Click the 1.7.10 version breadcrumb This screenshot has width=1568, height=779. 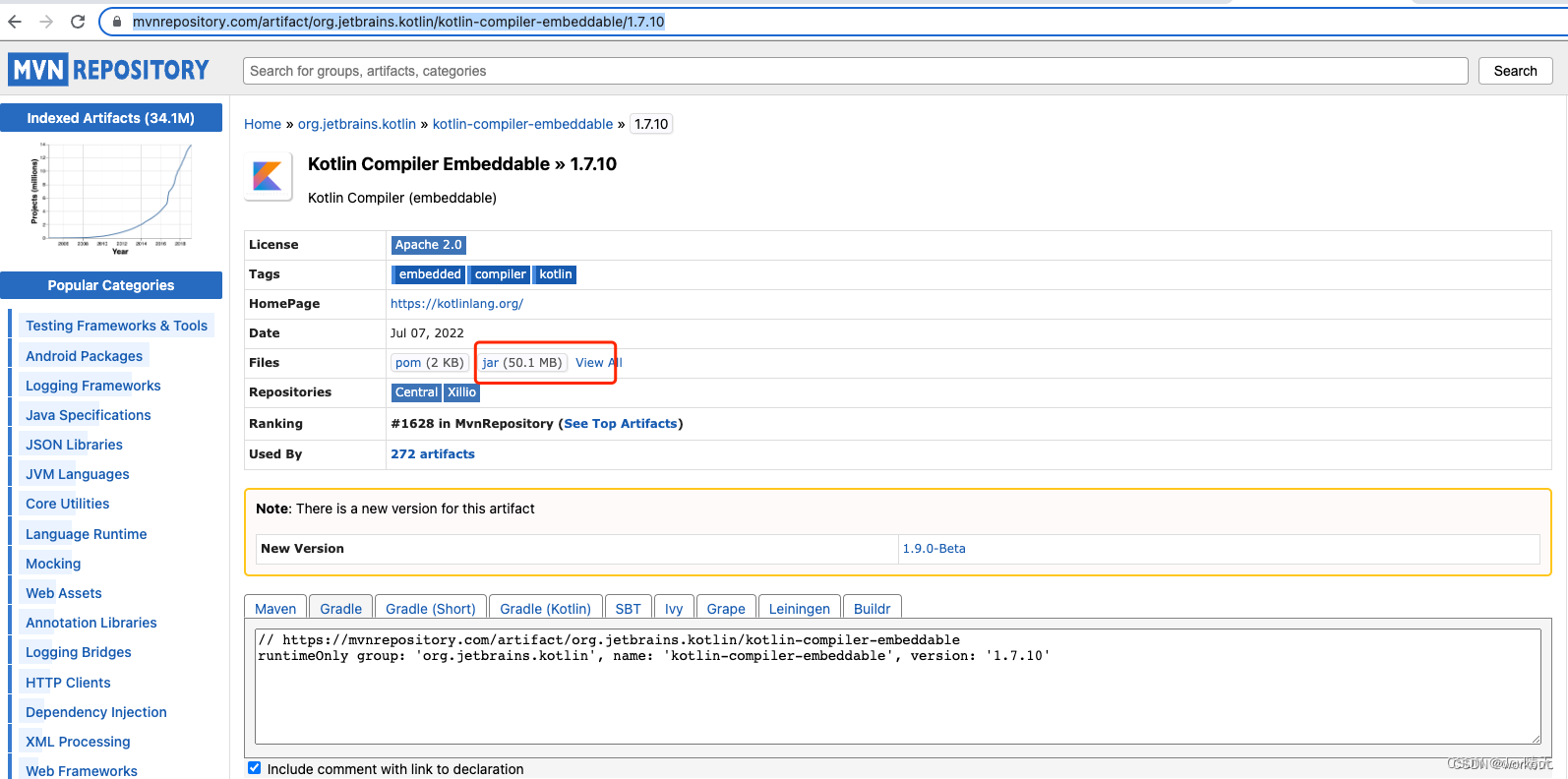(651, 124)
